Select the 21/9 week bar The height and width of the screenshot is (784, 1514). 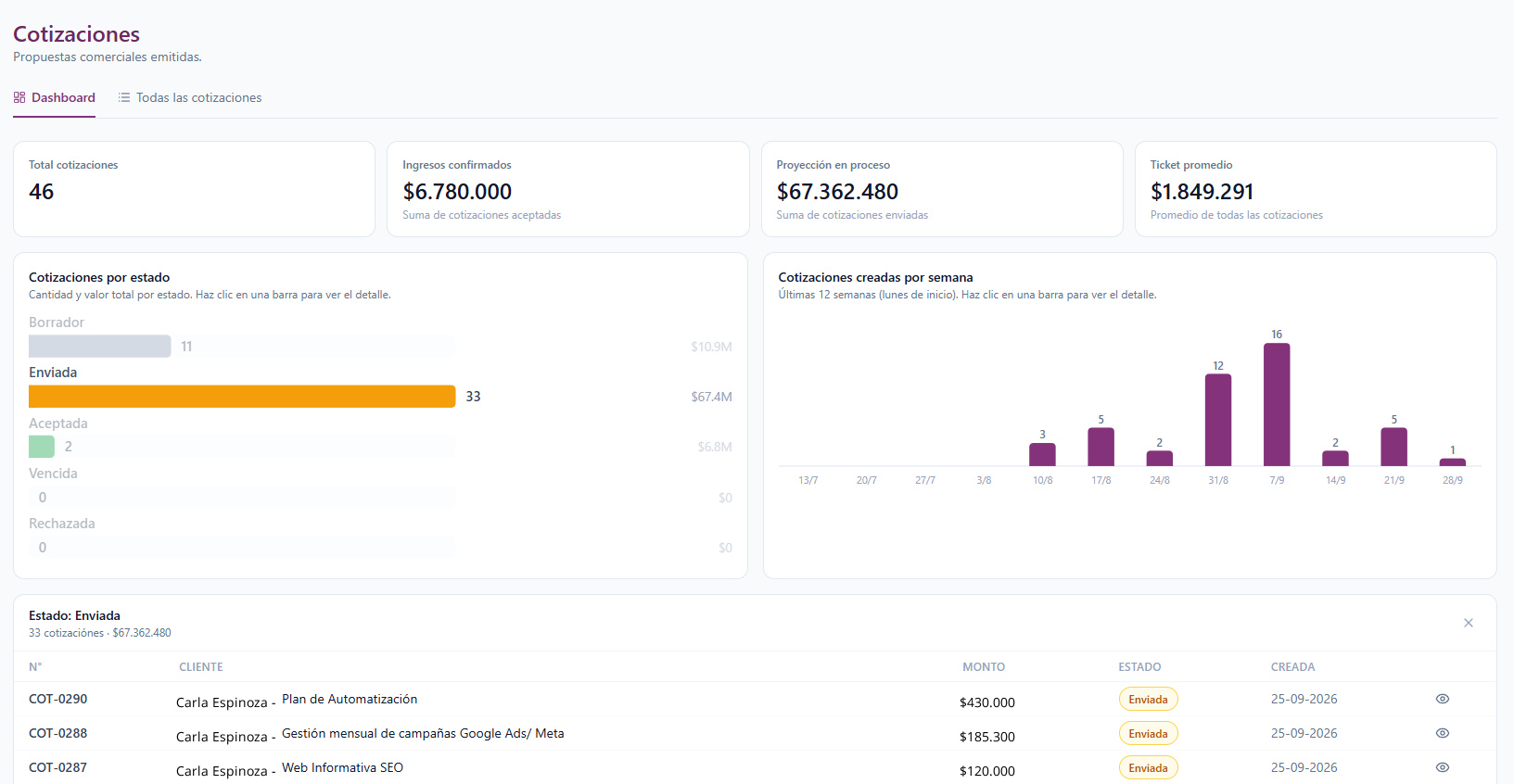(1394, 447)
